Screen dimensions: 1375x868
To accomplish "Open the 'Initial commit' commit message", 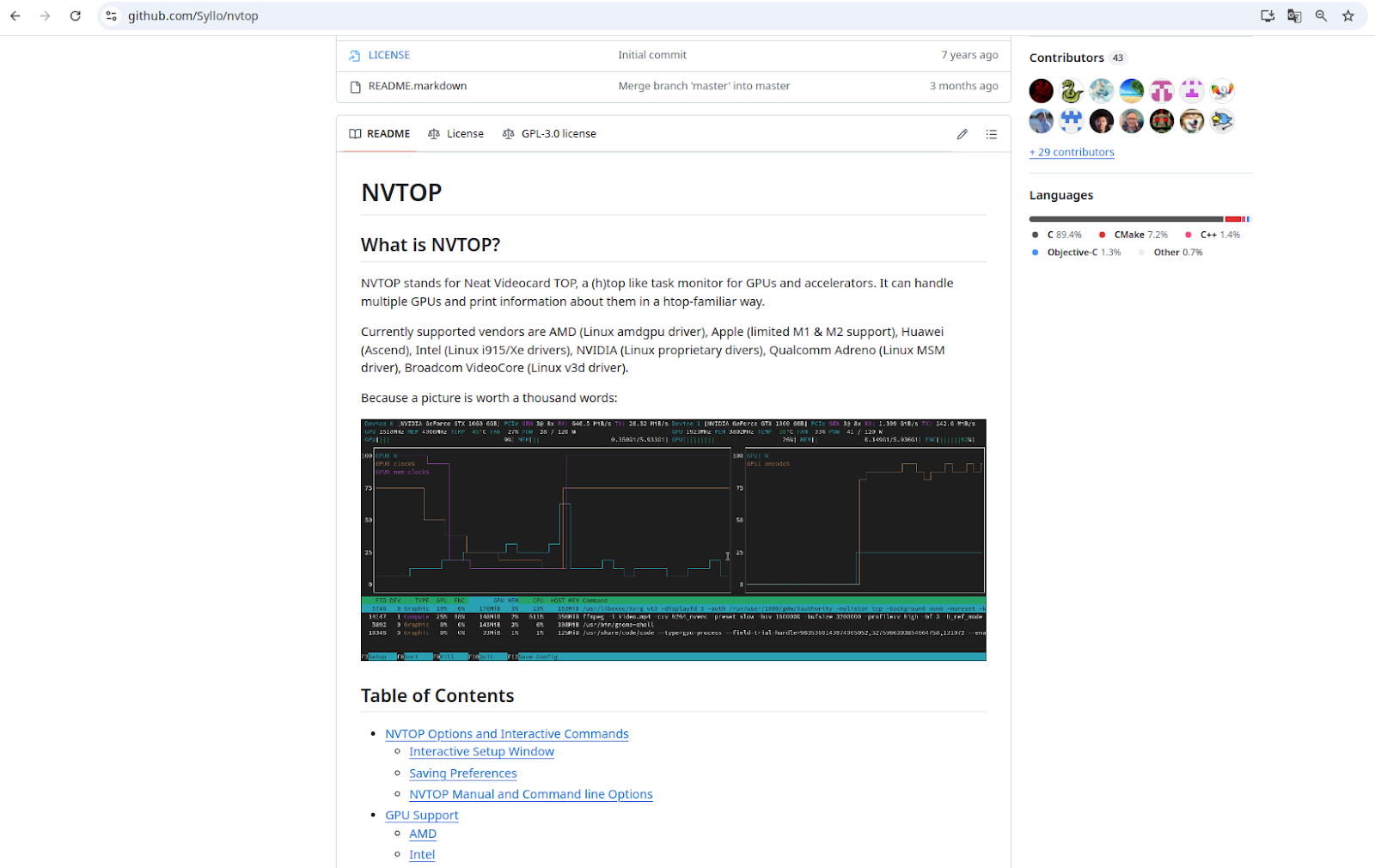I will tap(652, 55).
